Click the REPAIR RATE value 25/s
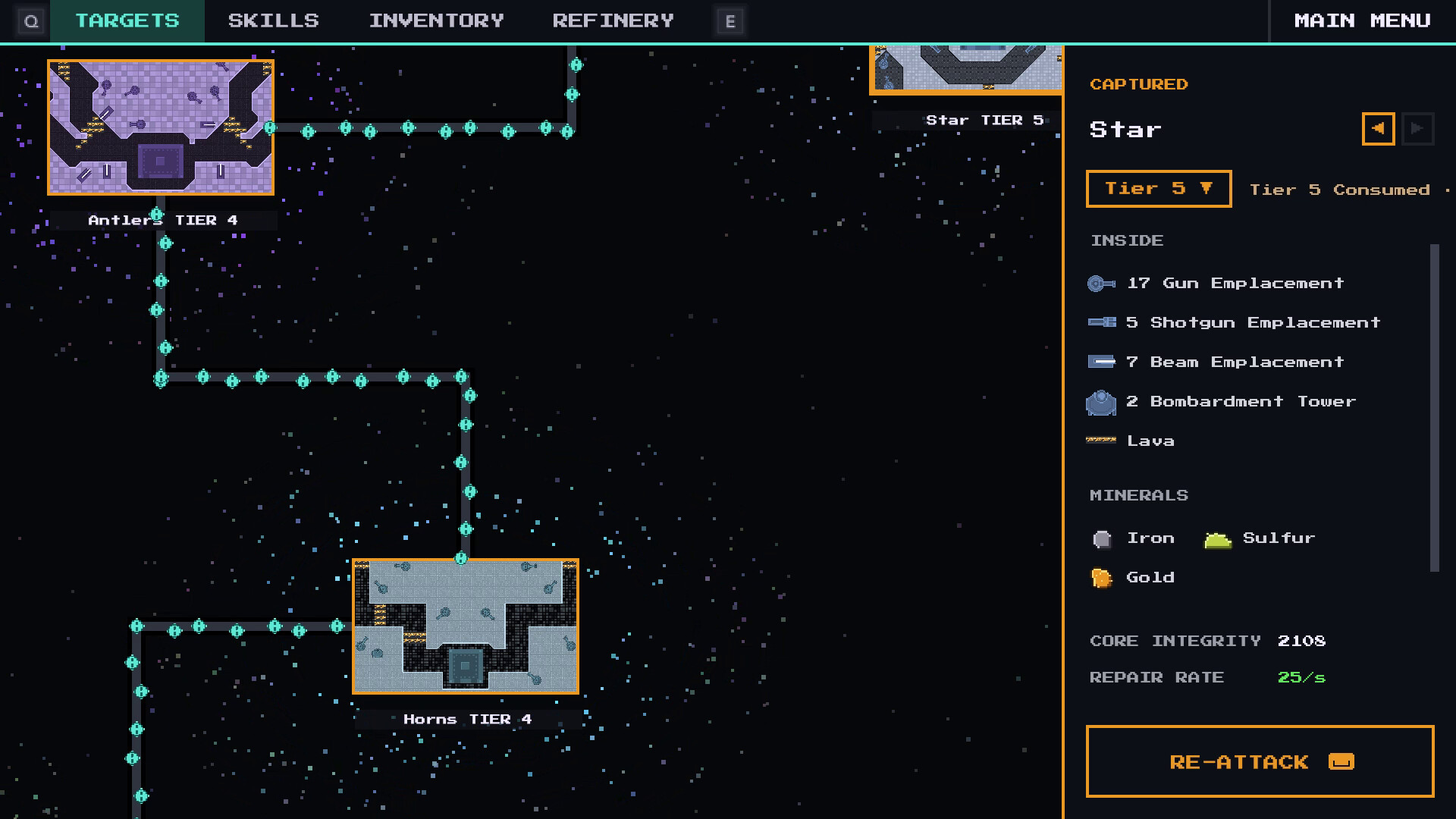Screen dimensions: 1456x819 1301,677
